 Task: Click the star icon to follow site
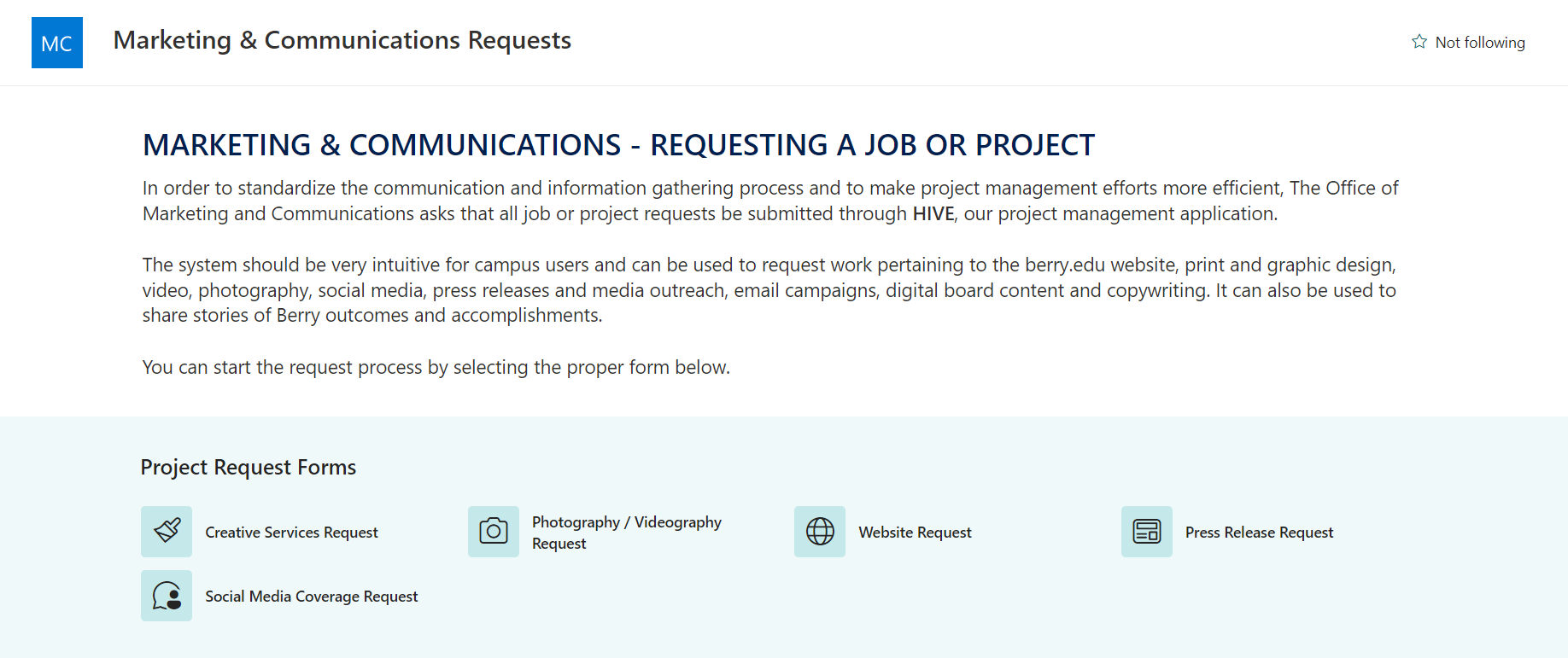(1419, 42)
